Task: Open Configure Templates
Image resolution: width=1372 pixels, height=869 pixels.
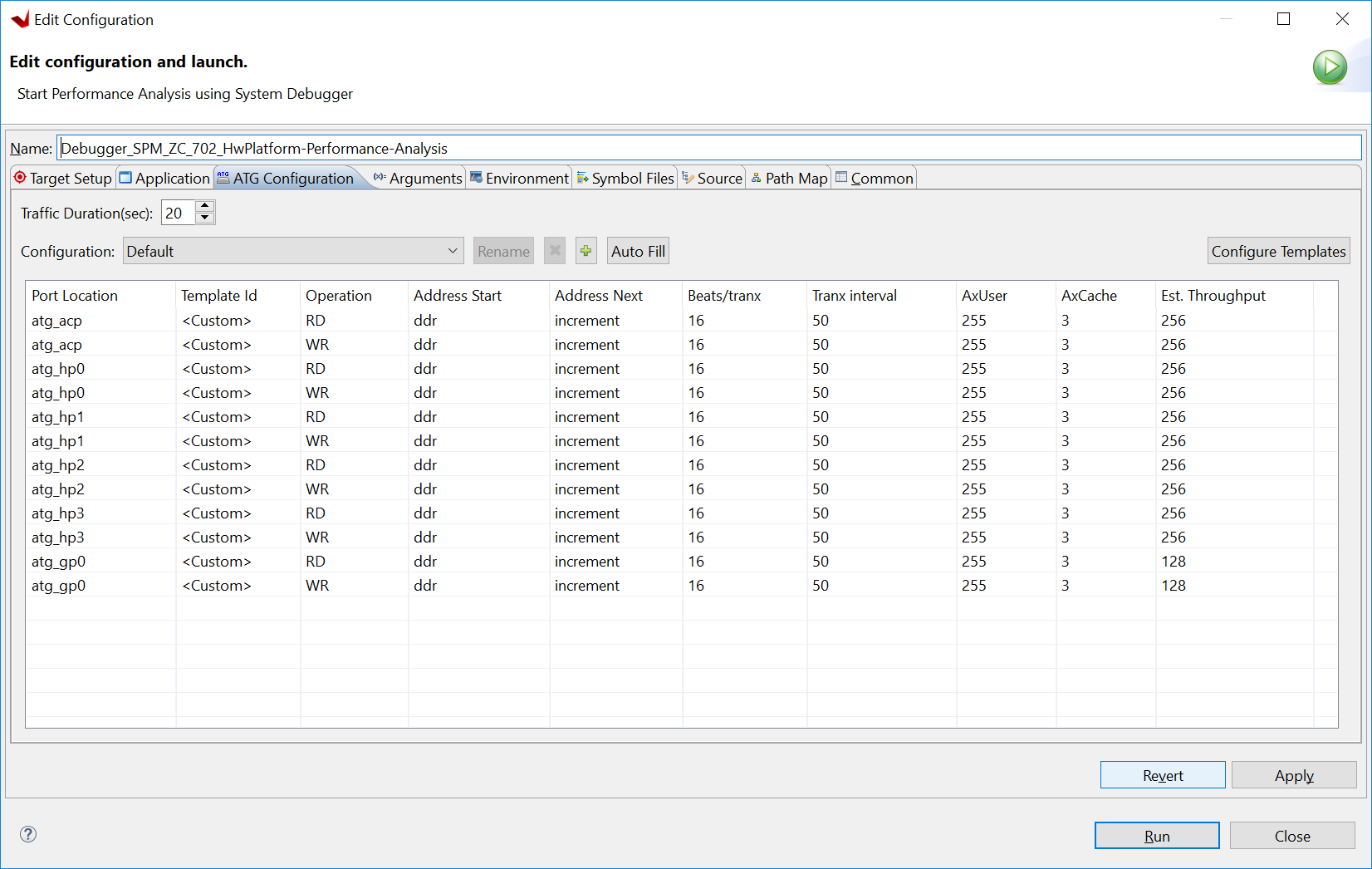Action: (x=1278, y=250)
